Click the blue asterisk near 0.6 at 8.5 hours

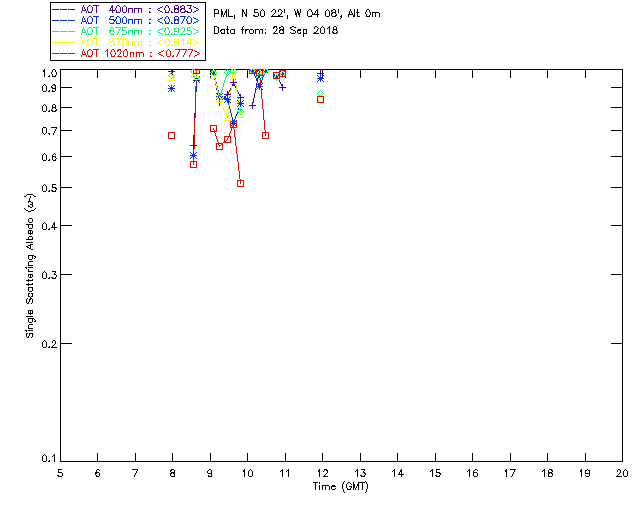click(x=193, y=156)
